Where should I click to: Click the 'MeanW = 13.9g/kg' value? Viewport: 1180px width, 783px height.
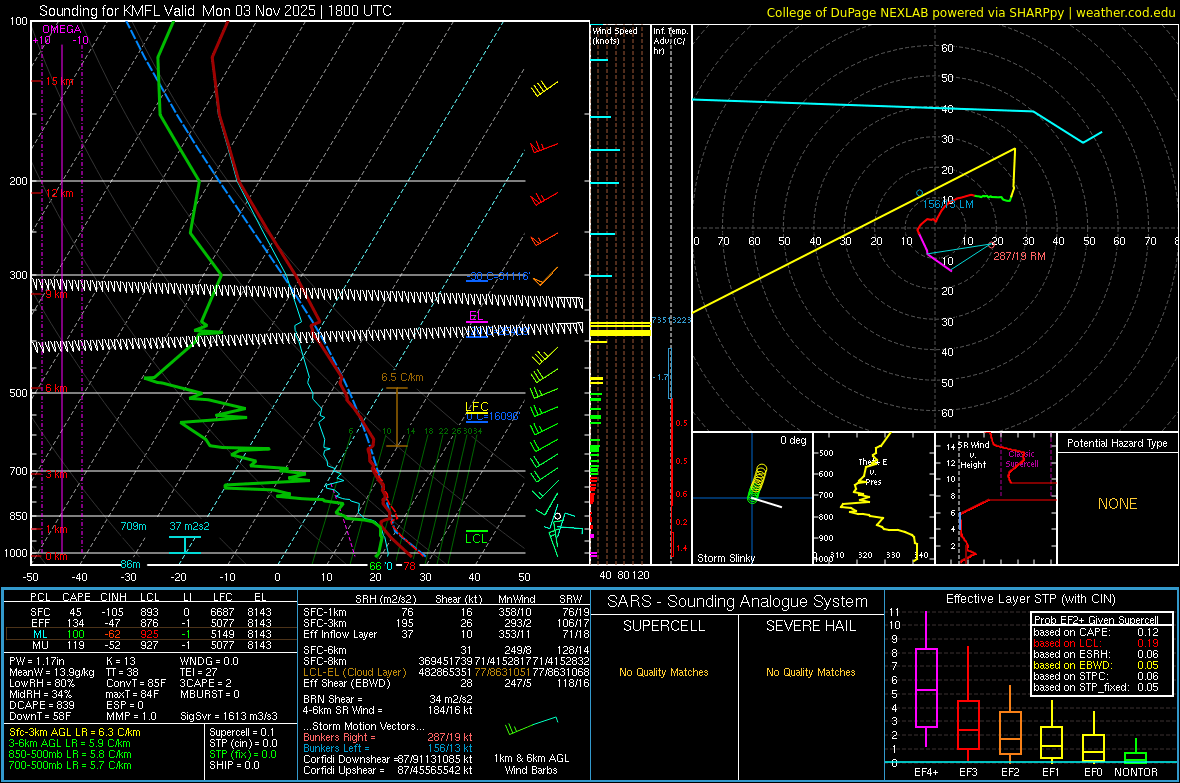point(53,672)
